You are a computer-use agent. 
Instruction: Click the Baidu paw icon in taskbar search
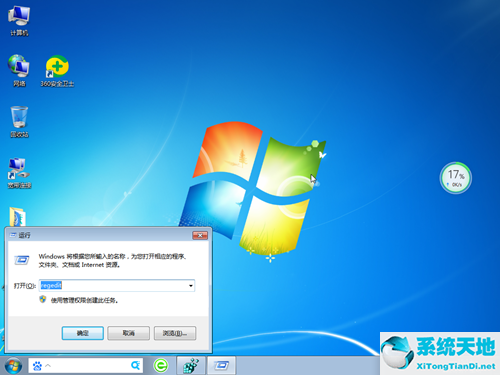coord(37,366)
